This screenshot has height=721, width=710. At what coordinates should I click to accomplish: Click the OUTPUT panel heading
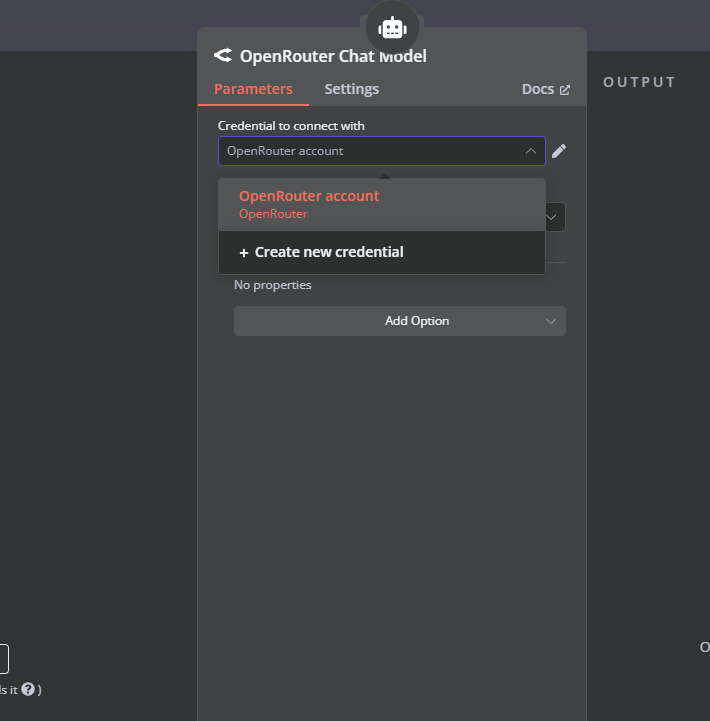(x=639, y=82)
